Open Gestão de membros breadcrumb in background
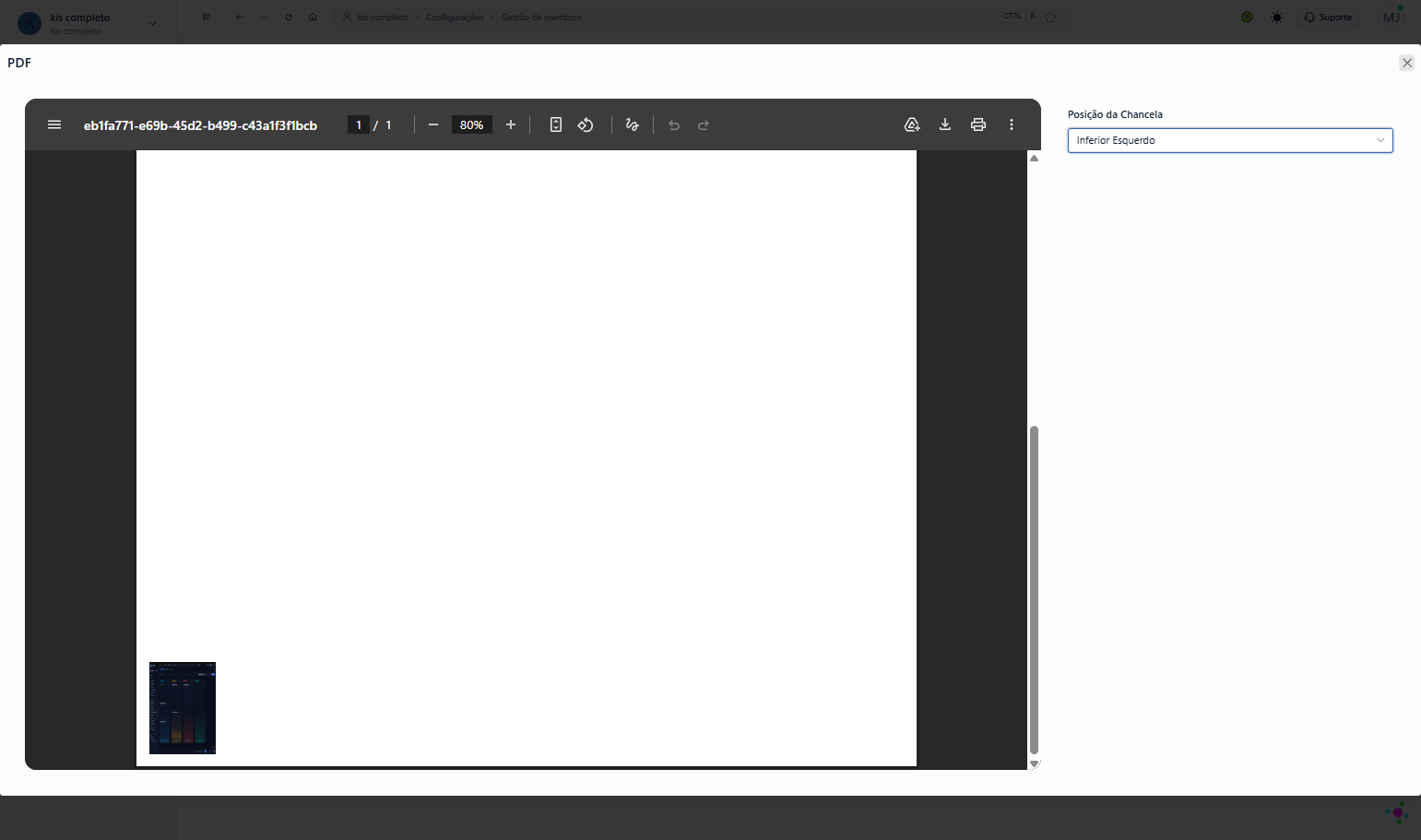Viewport: 1421px width, 840px height. point(541,17)
